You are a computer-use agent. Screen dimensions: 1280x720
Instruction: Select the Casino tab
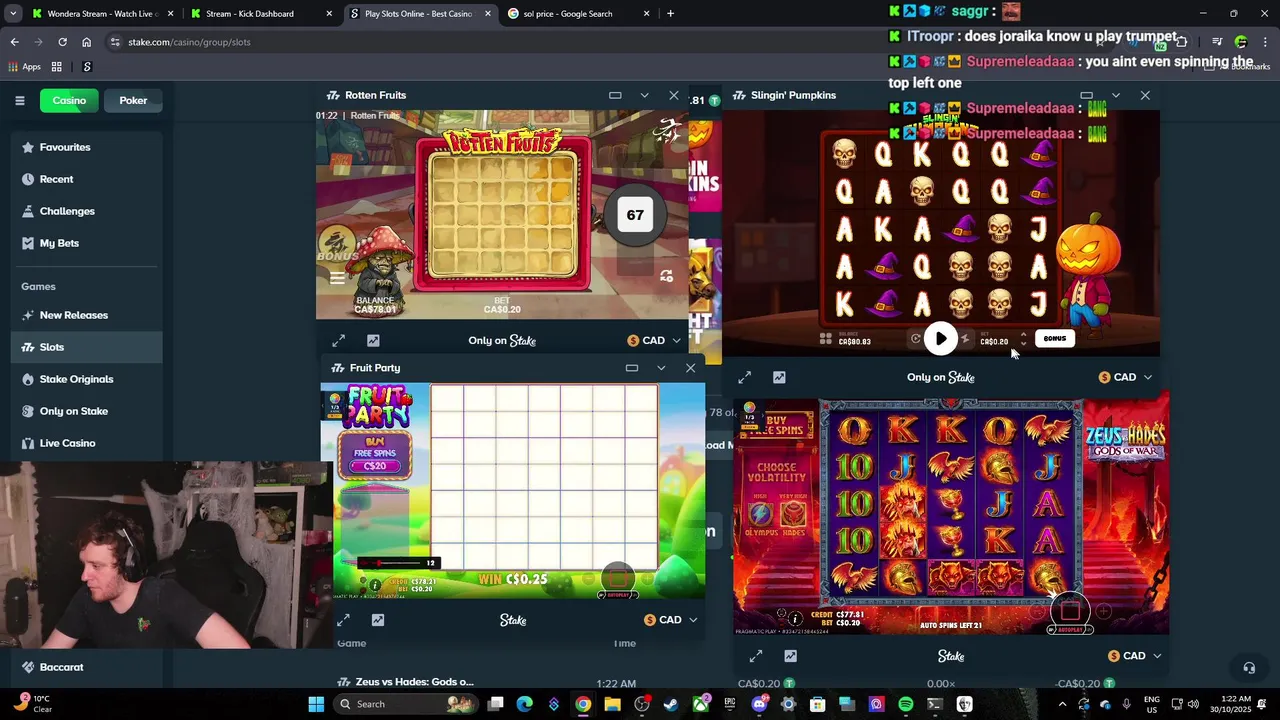pos(69,100)
